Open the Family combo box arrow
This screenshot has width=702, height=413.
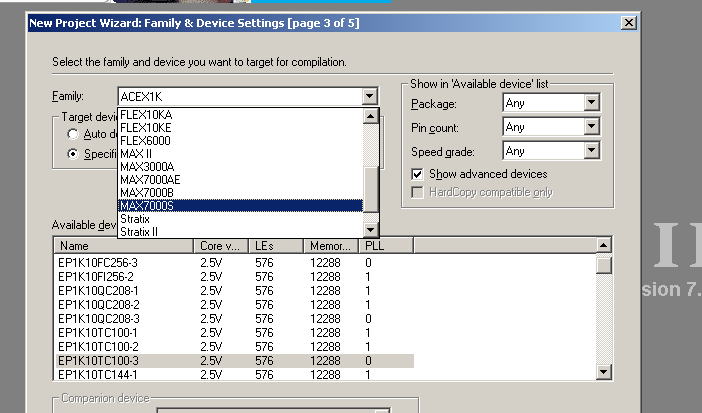[369, 96]
